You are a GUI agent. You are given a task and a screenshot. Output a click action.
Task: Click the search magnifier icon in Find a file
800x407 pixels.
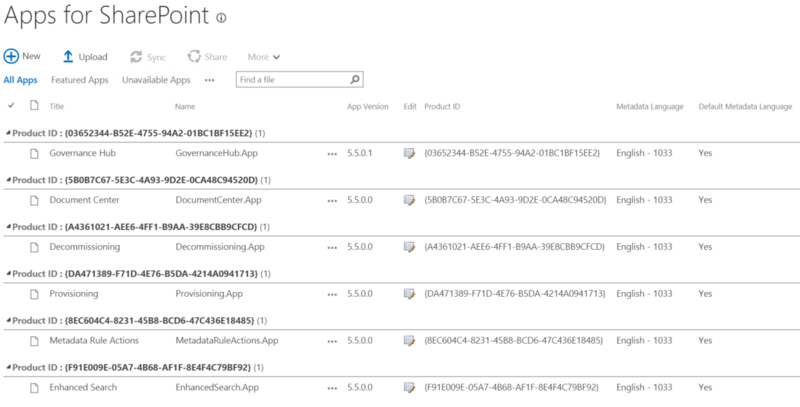pos(355,80)
